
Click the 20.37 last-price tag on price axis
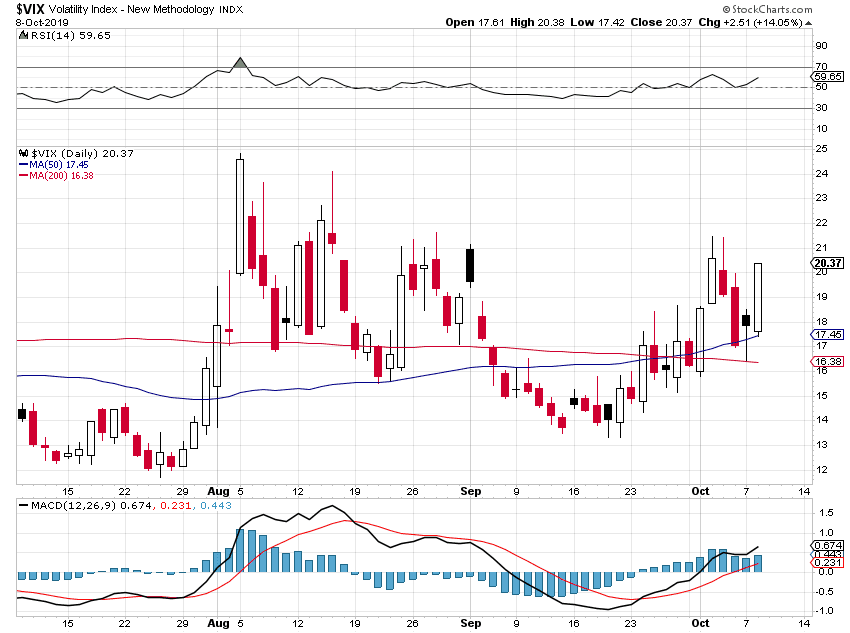click(828, 263)
